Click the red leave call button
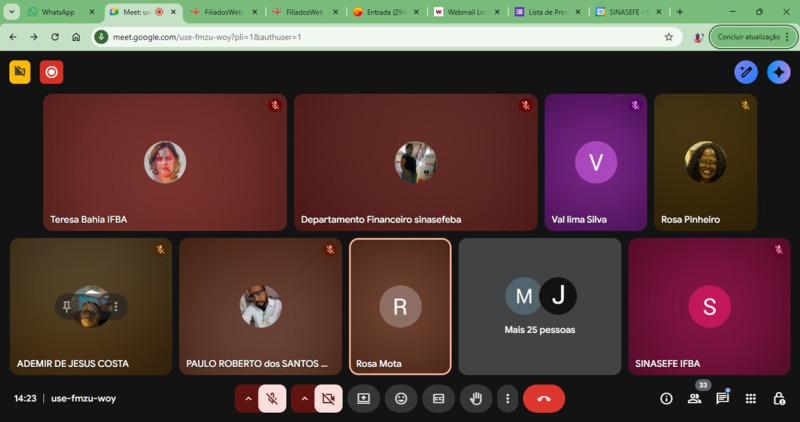Viewport: 800px width, 422px height. [543, 398]
